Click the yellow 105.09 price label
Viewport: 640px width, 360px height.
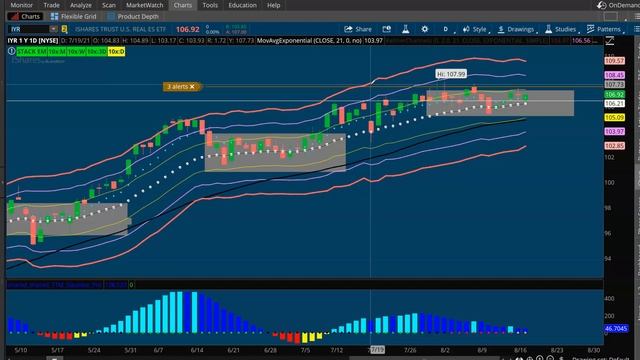(x=614, y=118)
